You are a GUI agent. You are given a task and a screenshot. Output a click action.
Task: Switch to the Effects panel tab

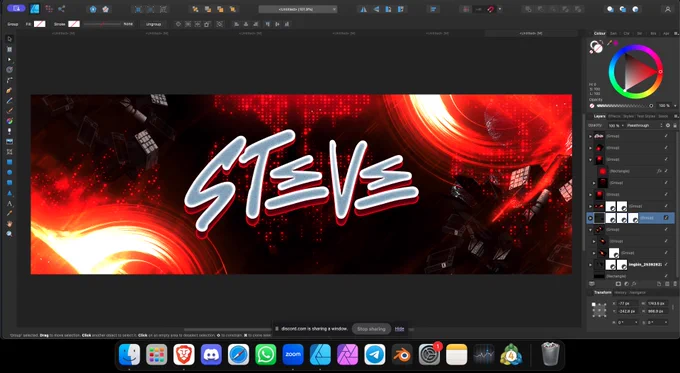614,116
